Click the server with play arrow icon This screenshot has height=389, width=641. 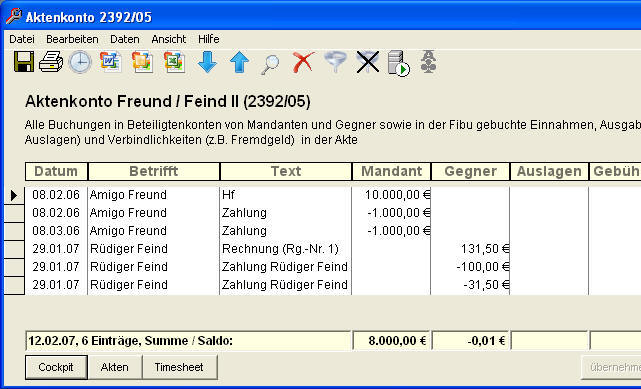click(399, 63)
